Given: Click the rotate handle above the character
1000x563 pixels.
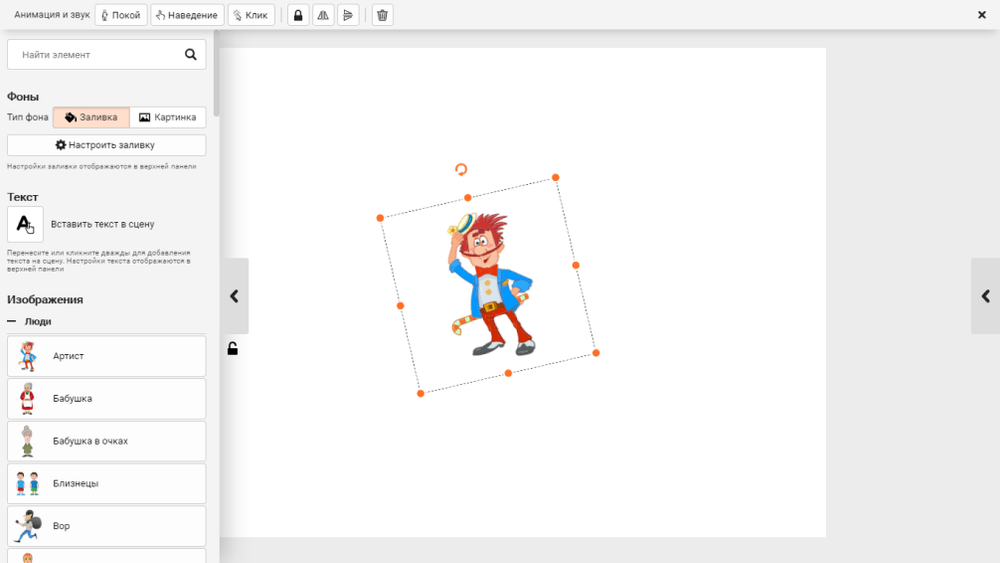Looking at the screenshot, I should (461, 170).
